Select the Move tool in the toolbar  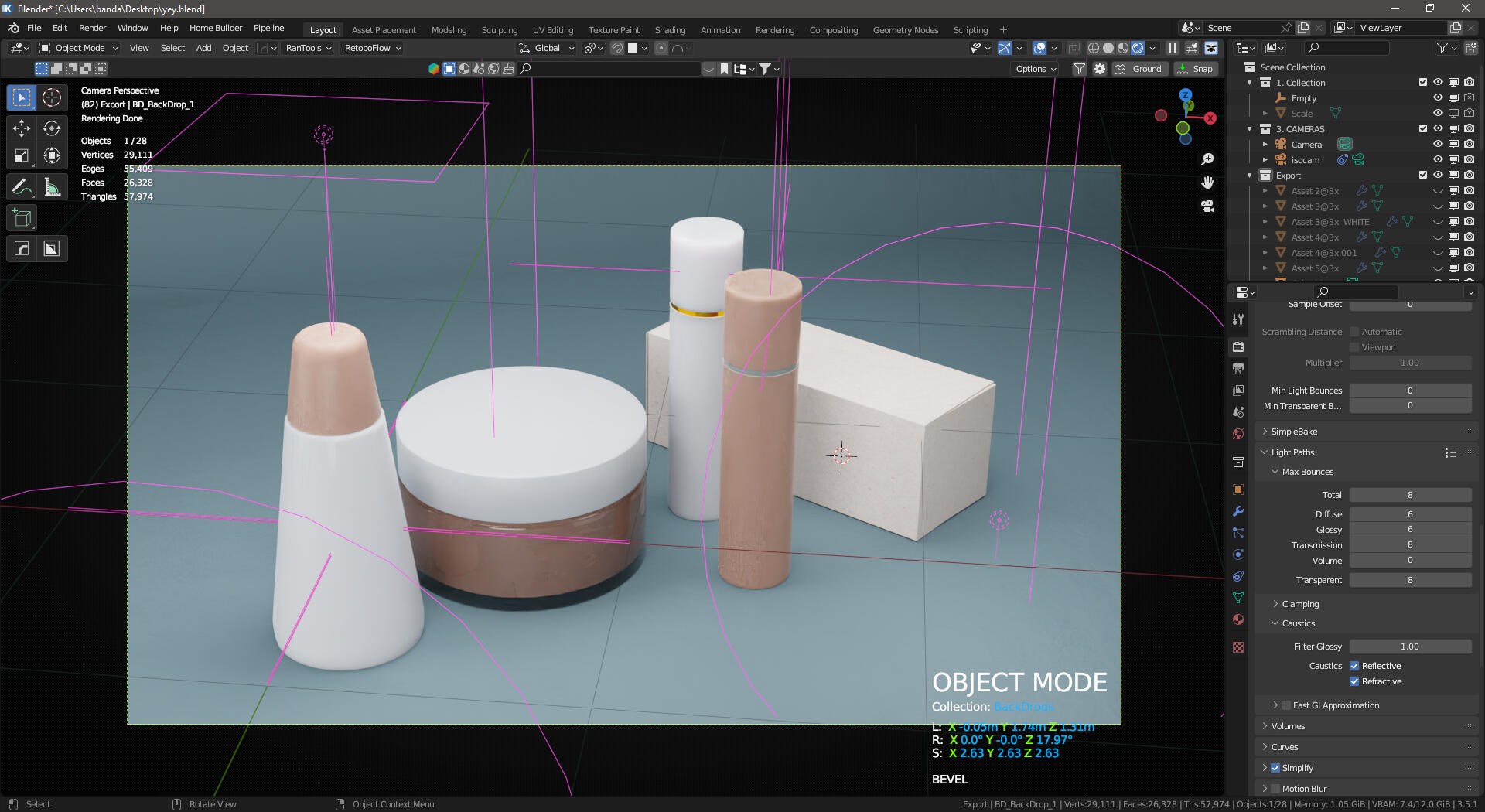click(21, 128)
